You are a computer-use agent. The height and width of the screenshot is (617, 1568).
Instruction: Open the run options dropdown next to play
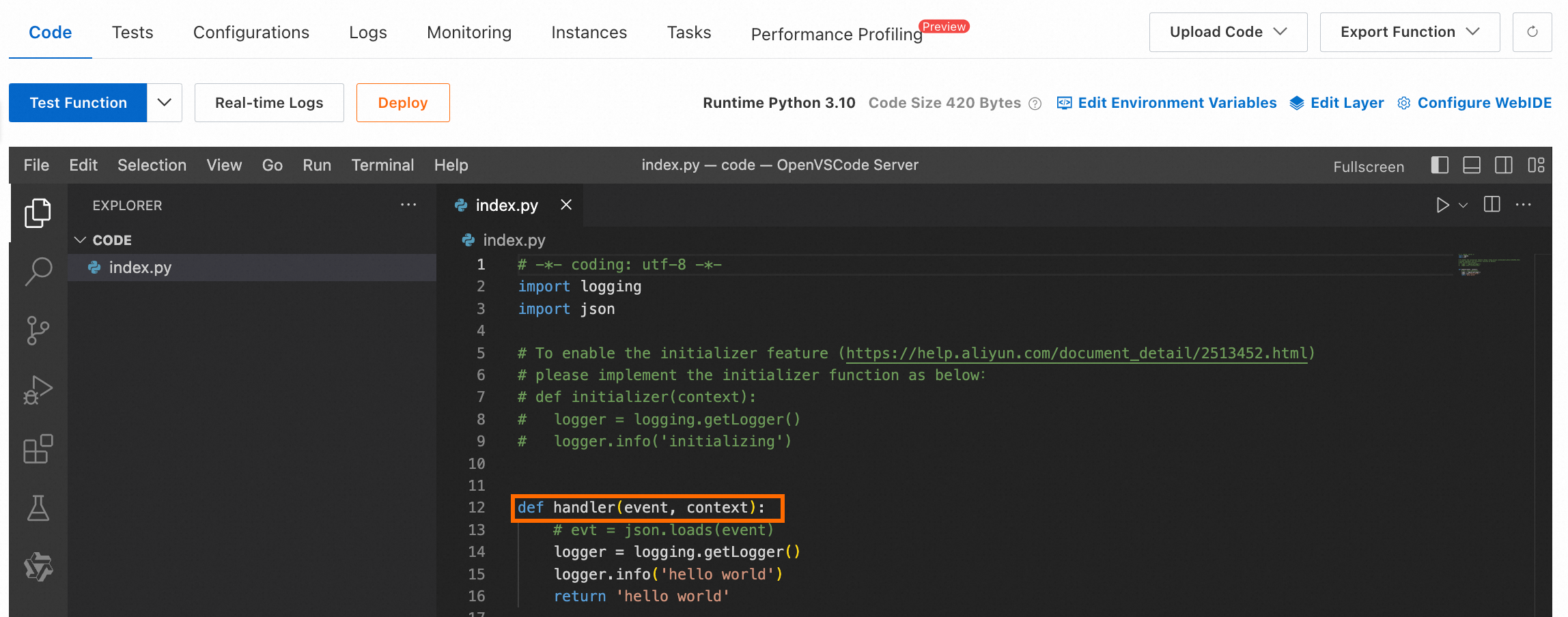1463,205
